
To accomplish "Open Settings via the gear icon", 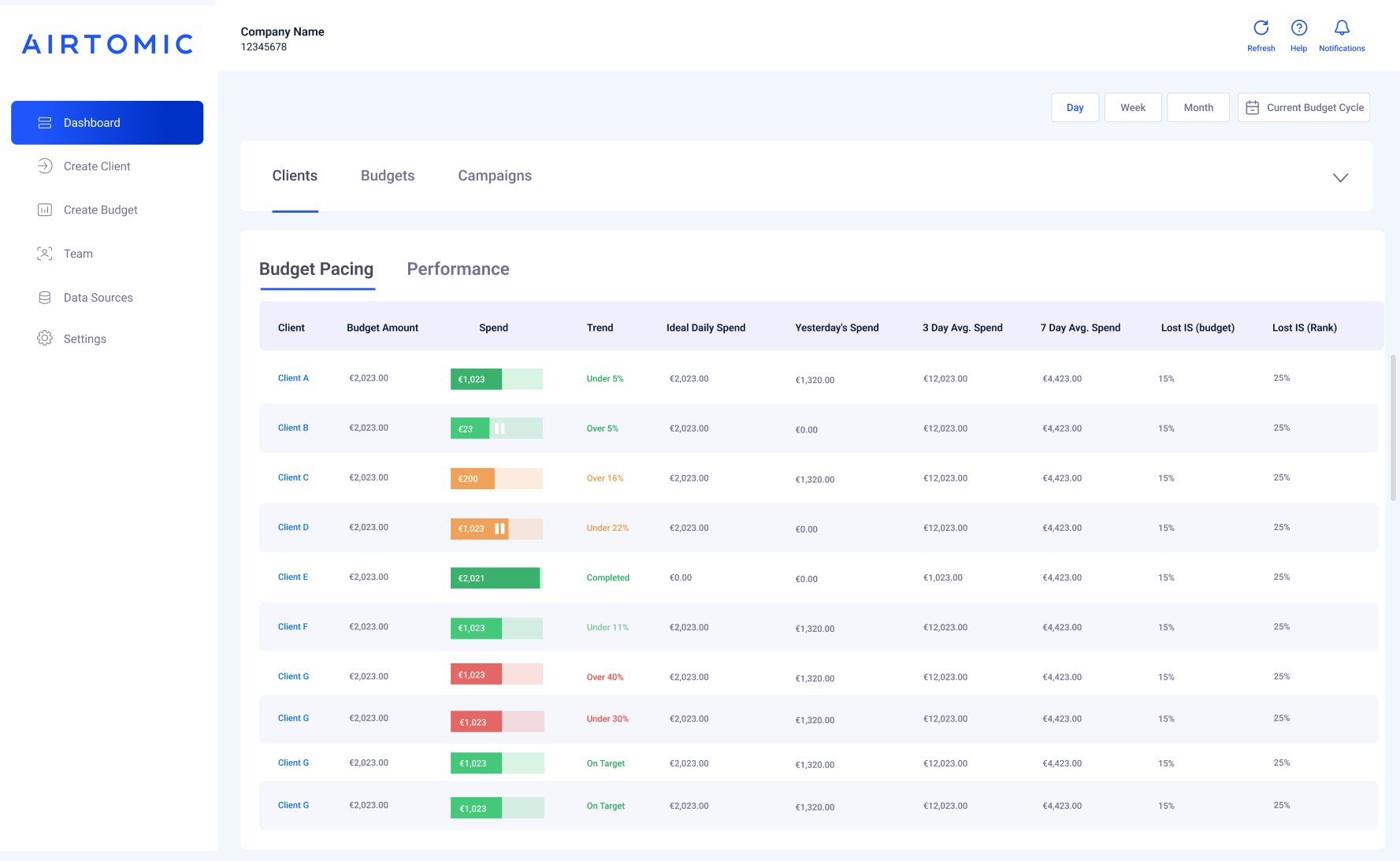I will tap(45, 339).
